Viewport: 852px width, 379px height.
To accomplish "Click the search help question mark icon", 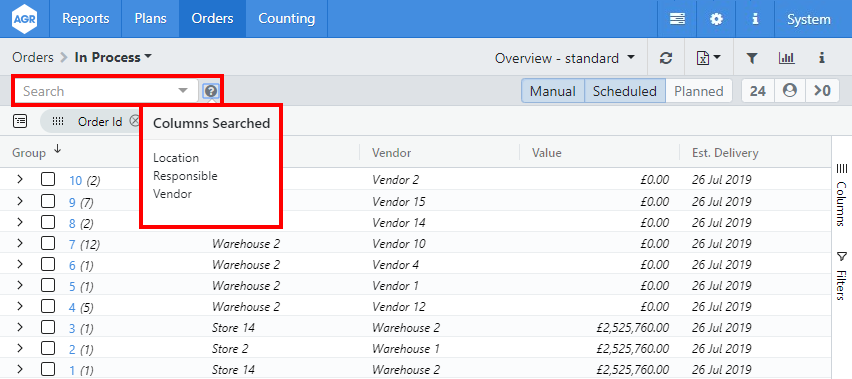I will tap(211, 91).
